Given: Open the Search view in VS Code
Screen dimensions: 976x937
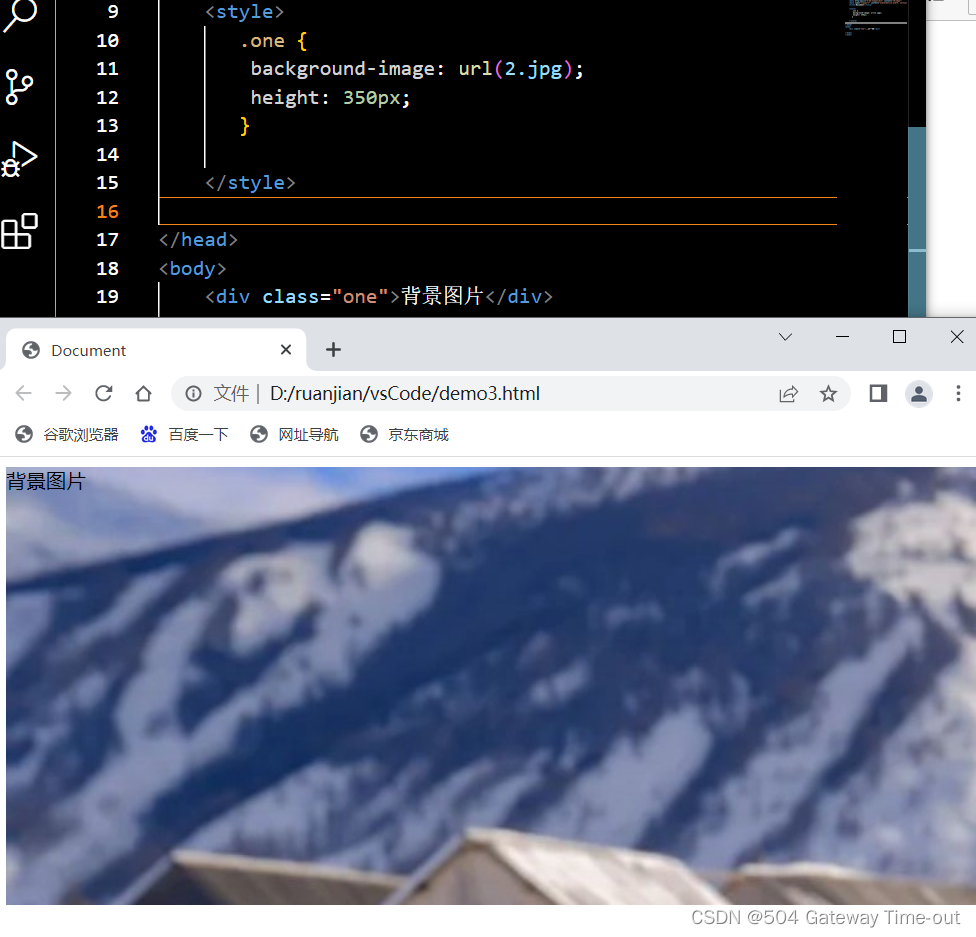Looking at the screenshot, I should [x=19, y=15].
